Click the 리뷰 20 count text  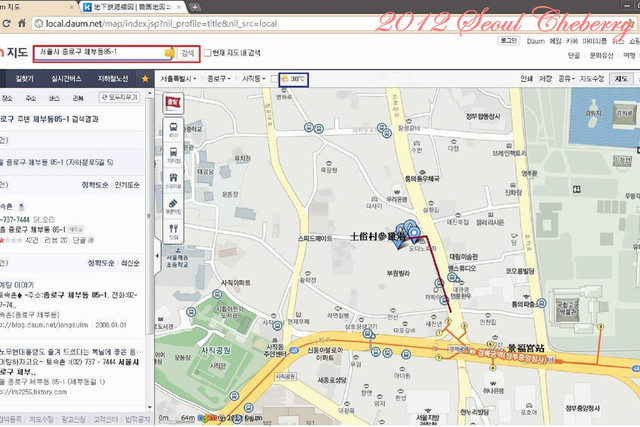coord(56,240)
